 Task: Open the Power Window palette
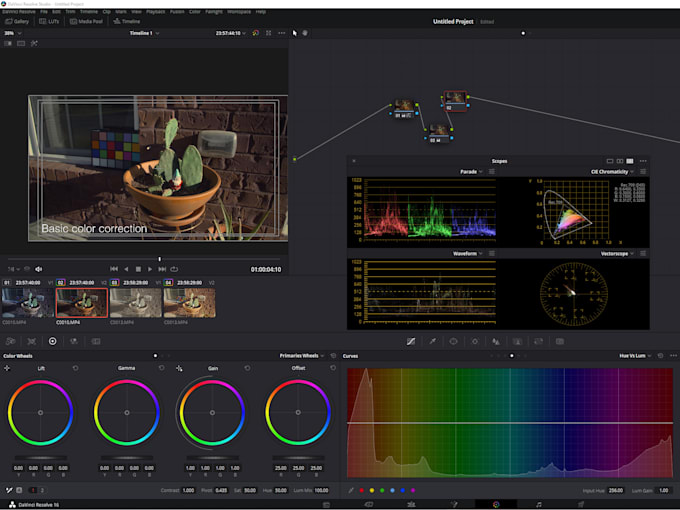point(454,341)
